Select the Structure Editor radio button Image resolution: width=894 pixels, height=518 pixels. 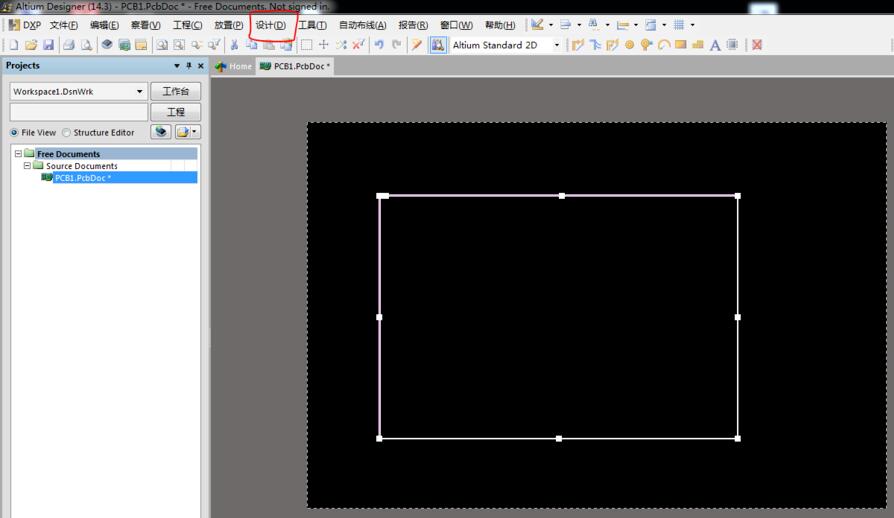point(67,132)
